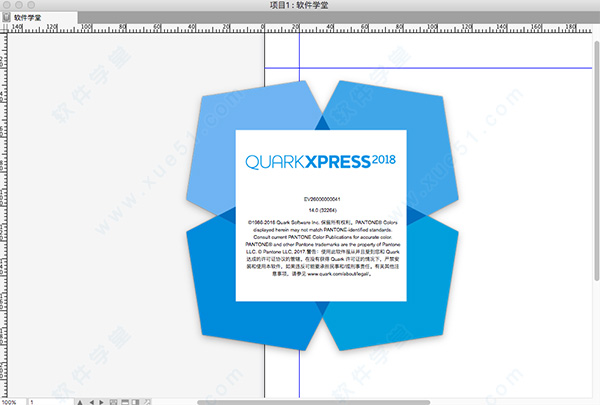Screen dimensions: 600x405
Task: Click the zoom window button in title bar
Action: click(31, 5)
